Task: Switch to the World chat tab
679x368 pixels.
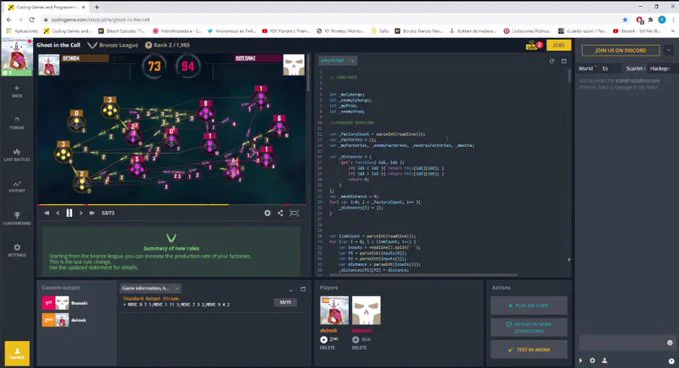Action: (586, 68)
